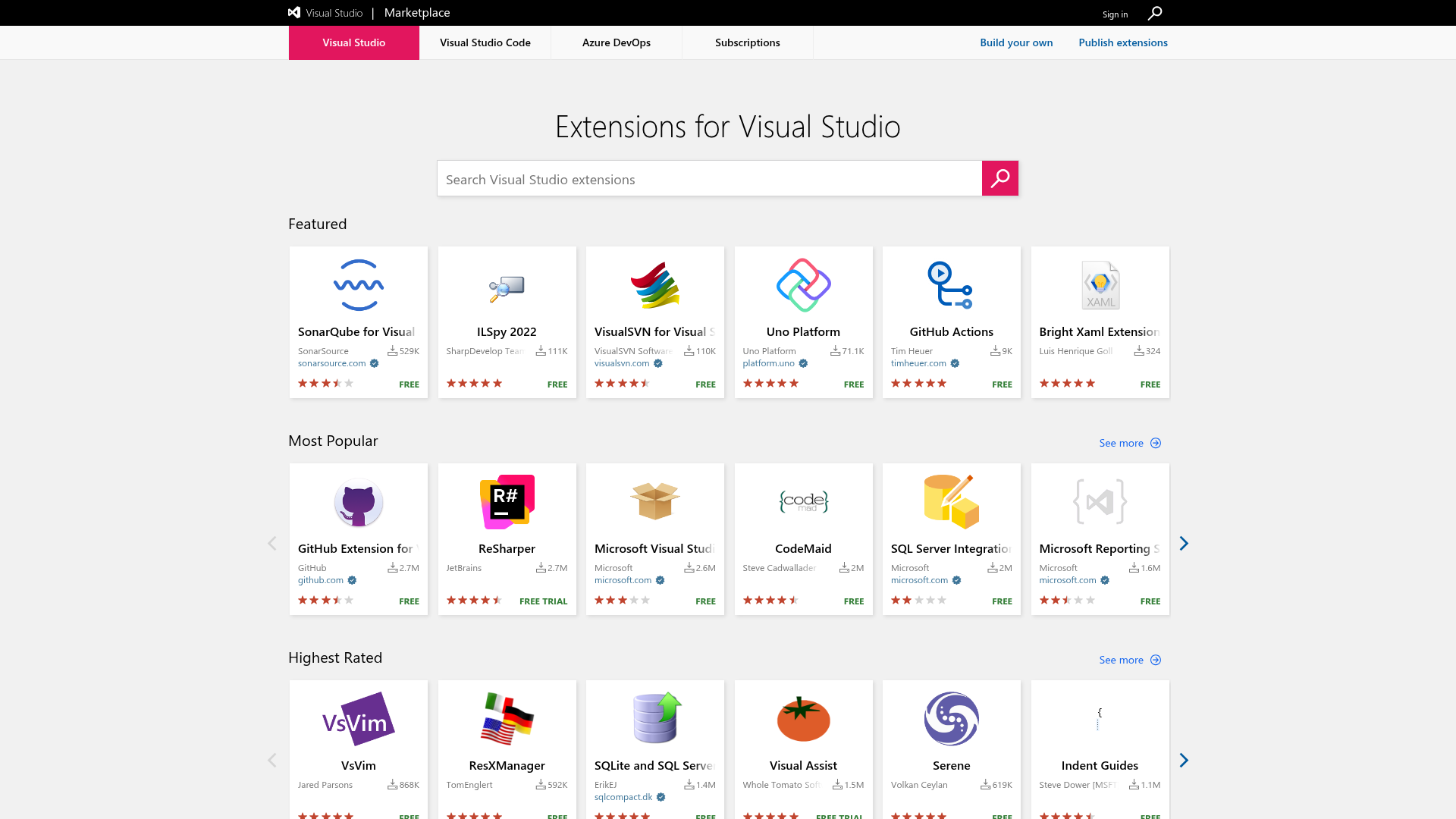Screen dimensions: 1456x819
Task: Click the GitHub Actions card title
Action: click(951, 331)
